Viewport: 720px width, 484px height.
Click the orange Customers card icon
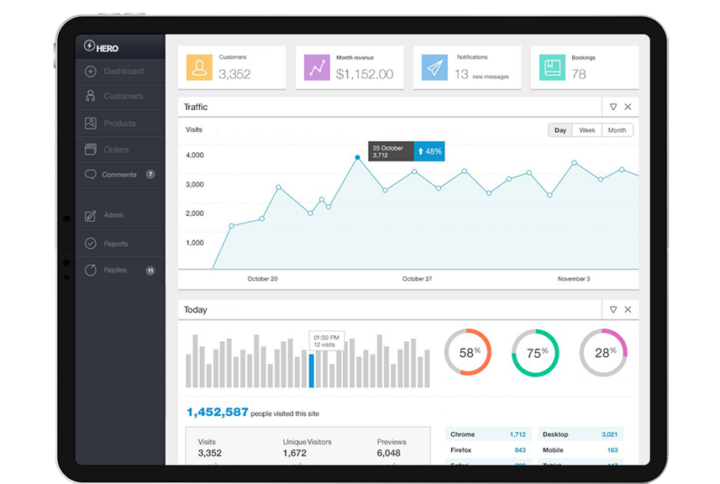click(199, 68)
